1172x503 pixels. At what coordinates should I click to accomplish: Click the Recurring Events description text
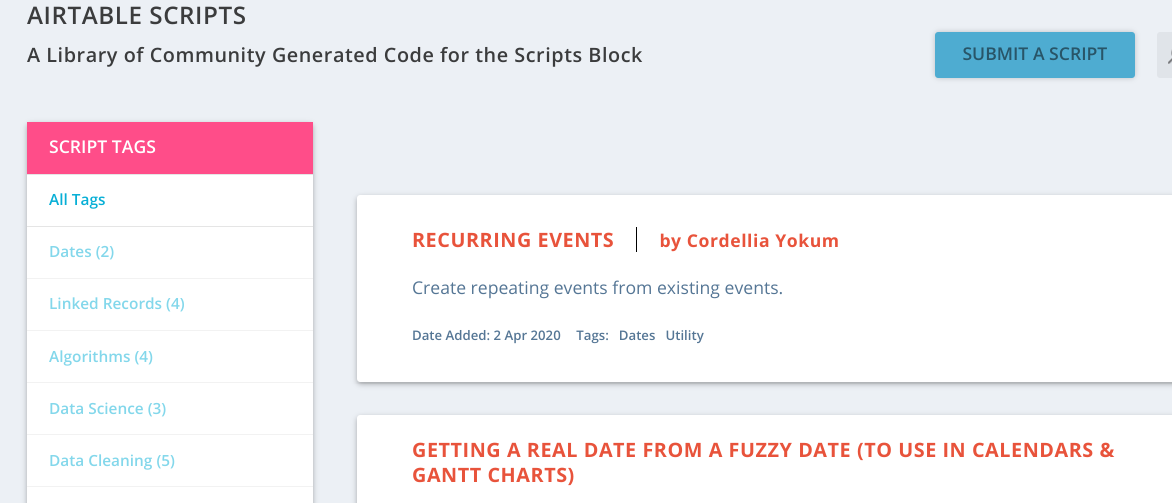coord(597,289)
